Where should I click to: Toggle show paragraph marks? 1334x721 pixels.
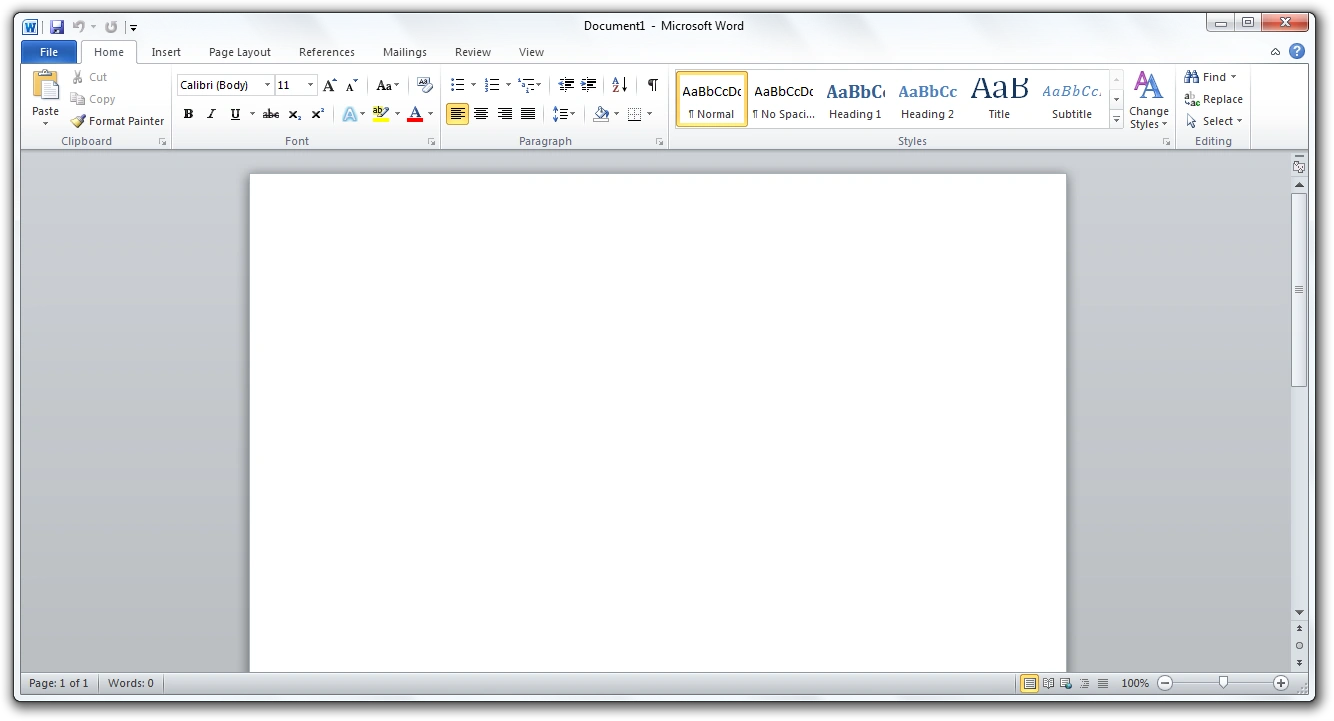(x=651, y=85)
